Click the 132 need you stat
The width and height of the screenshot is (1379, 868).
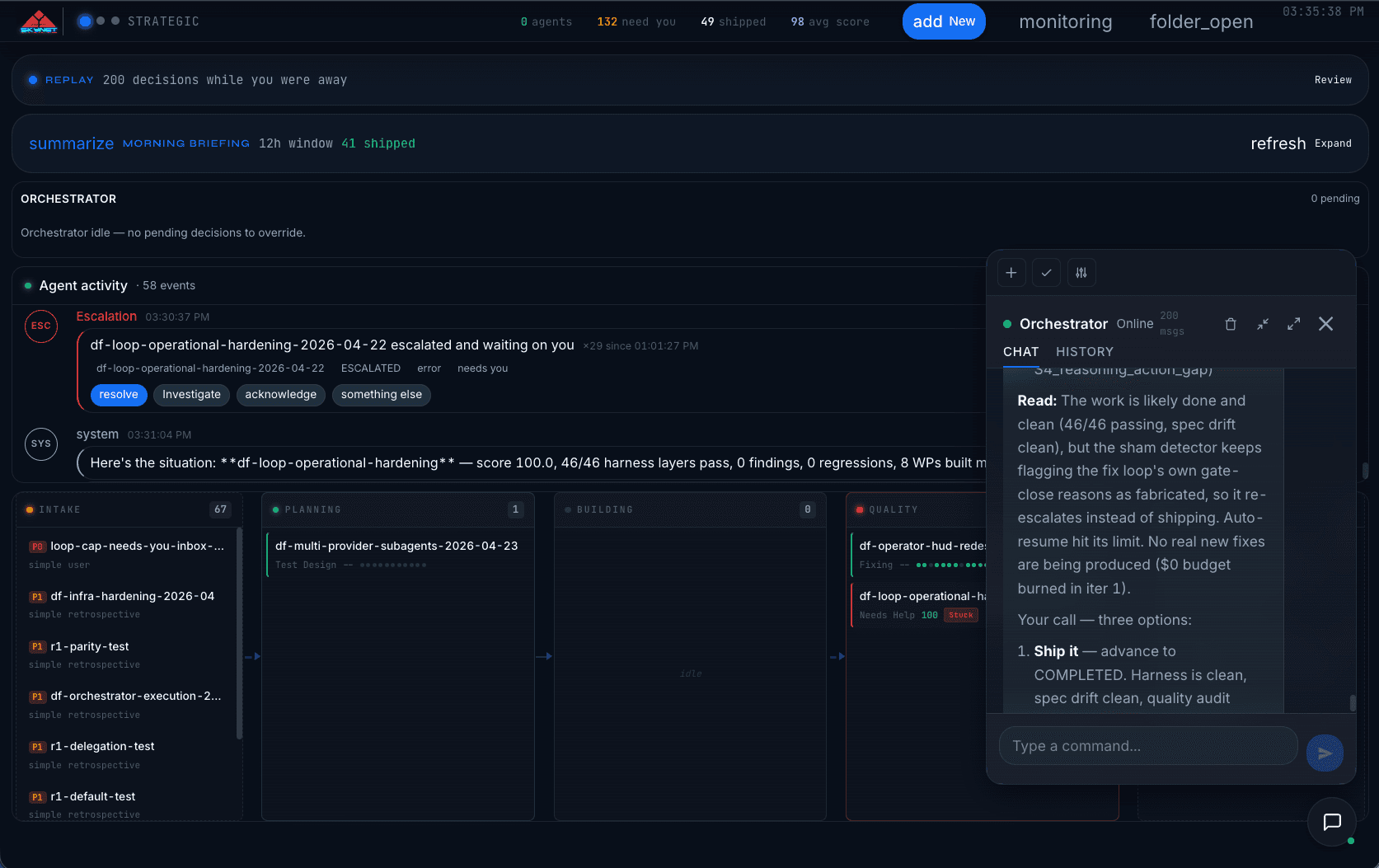636,22
